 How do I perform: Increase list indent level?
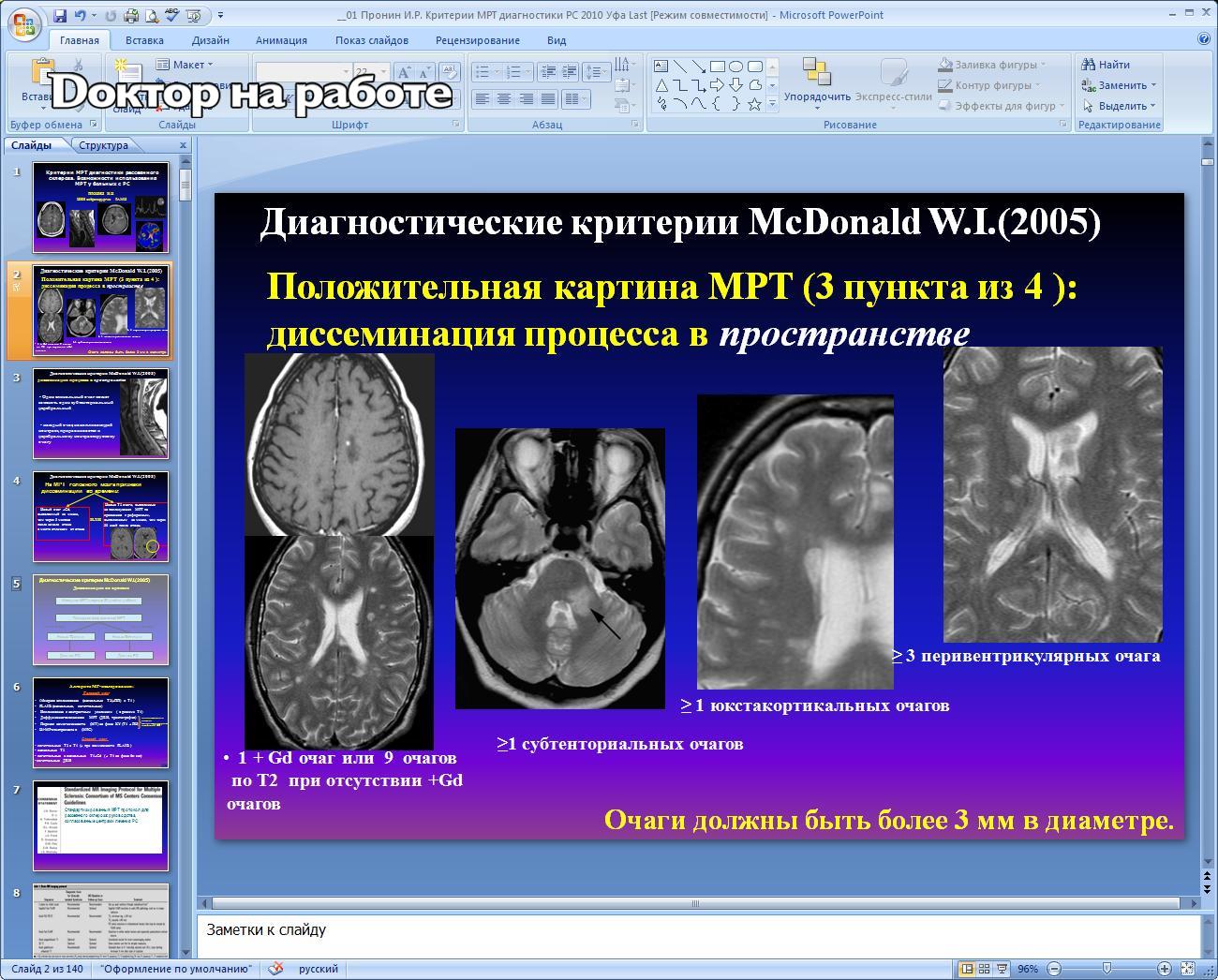pos(570,71)
